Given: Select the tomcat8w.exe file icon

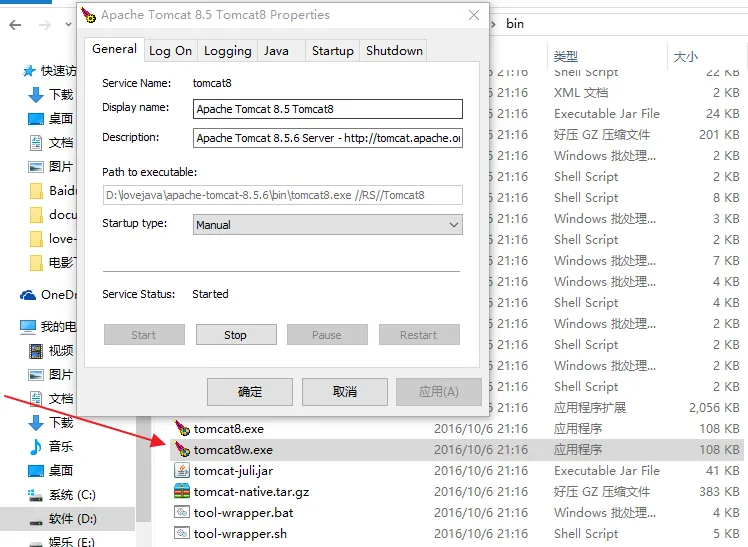Looking at the screenshot, I should click(x=182, y=449).
